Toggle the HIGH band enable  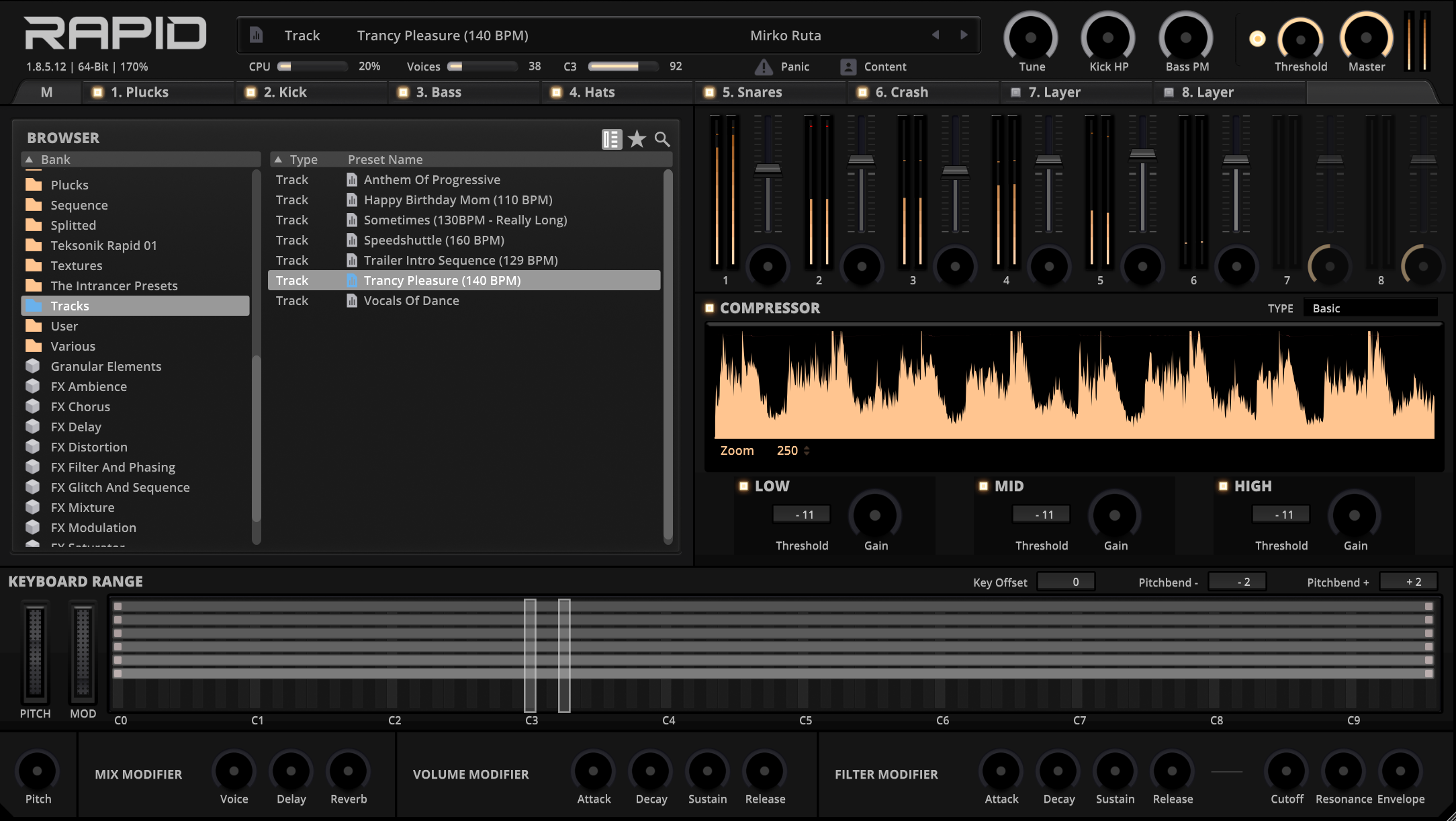pos(1223,486)
